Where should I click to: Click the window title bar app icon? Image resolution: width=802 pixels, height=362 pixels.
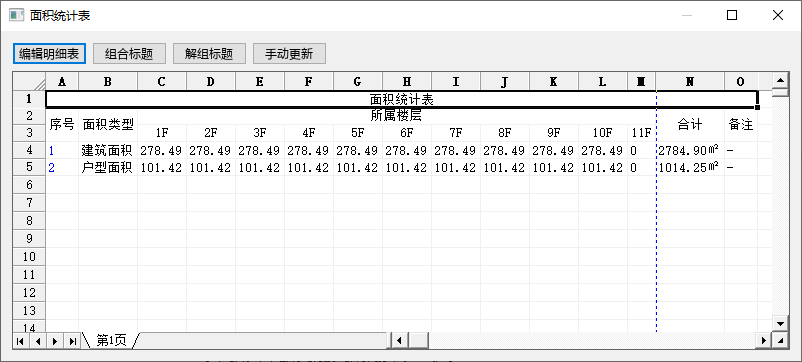click(16, 15)
